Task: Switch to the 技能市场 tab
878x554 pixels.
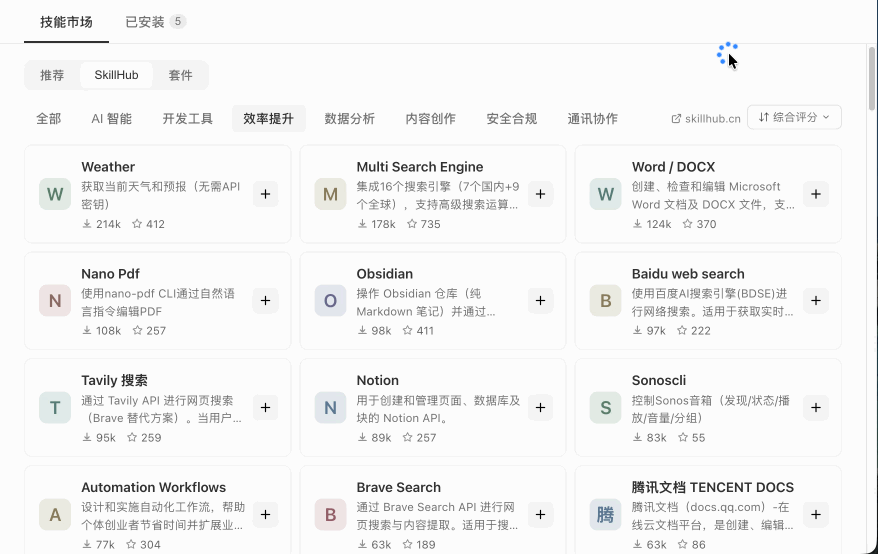Action: coord(66,22)
